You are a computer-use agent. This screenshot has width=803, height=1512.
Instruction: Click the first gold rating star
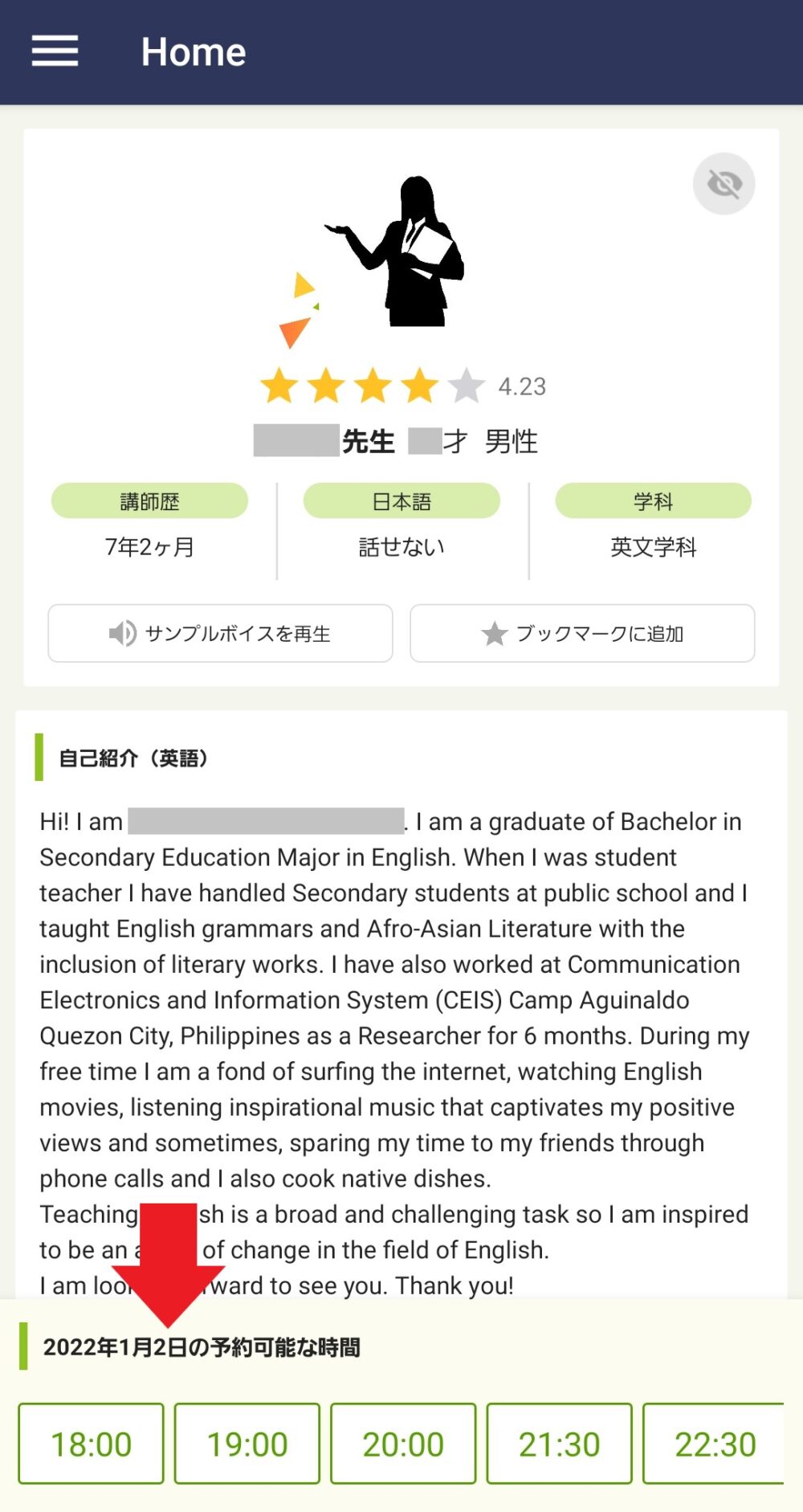pyautogui.click(x=279, y=386)
